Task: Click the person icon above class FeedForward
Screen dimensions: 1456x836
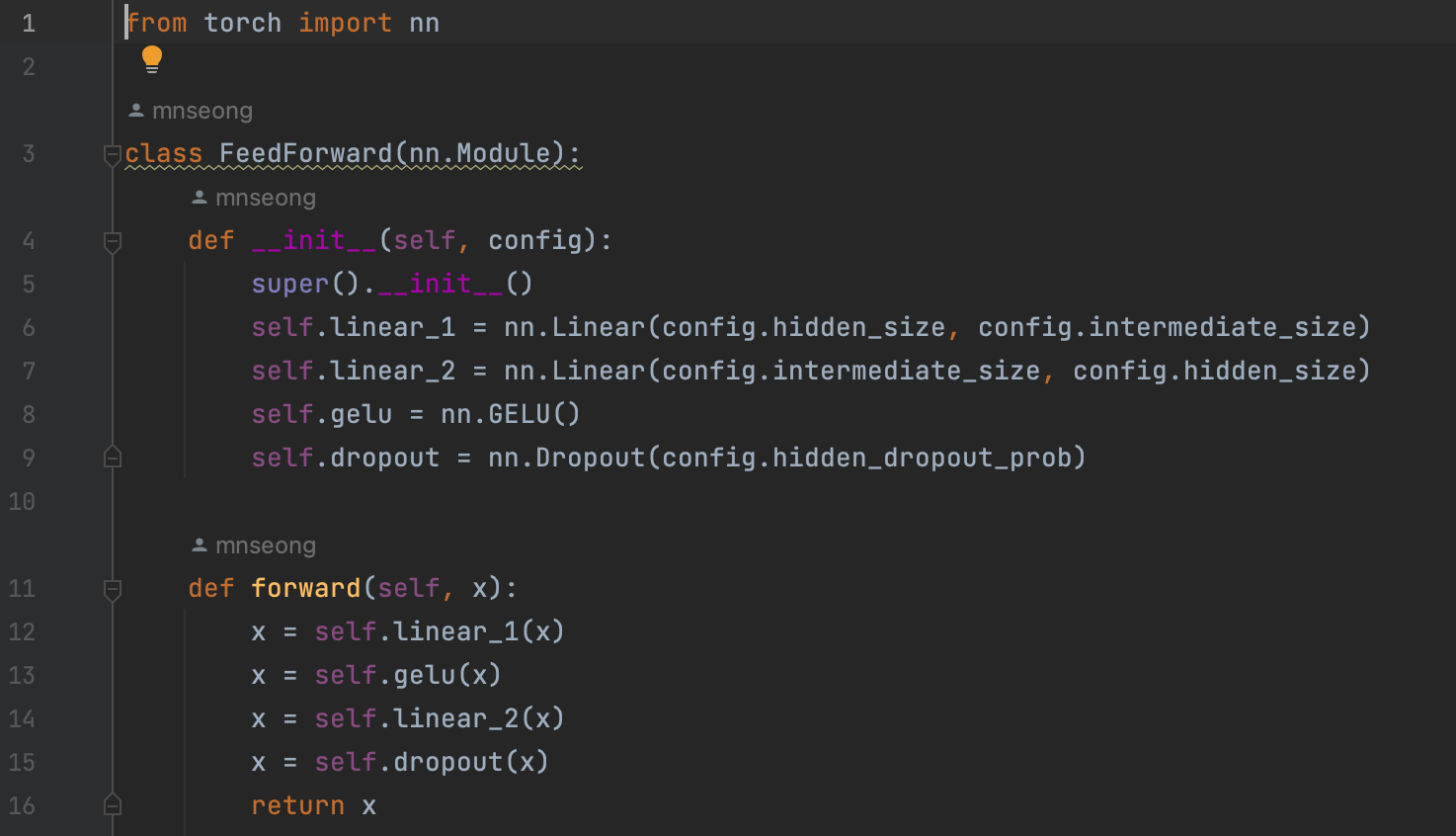Action: click(136, 111)
